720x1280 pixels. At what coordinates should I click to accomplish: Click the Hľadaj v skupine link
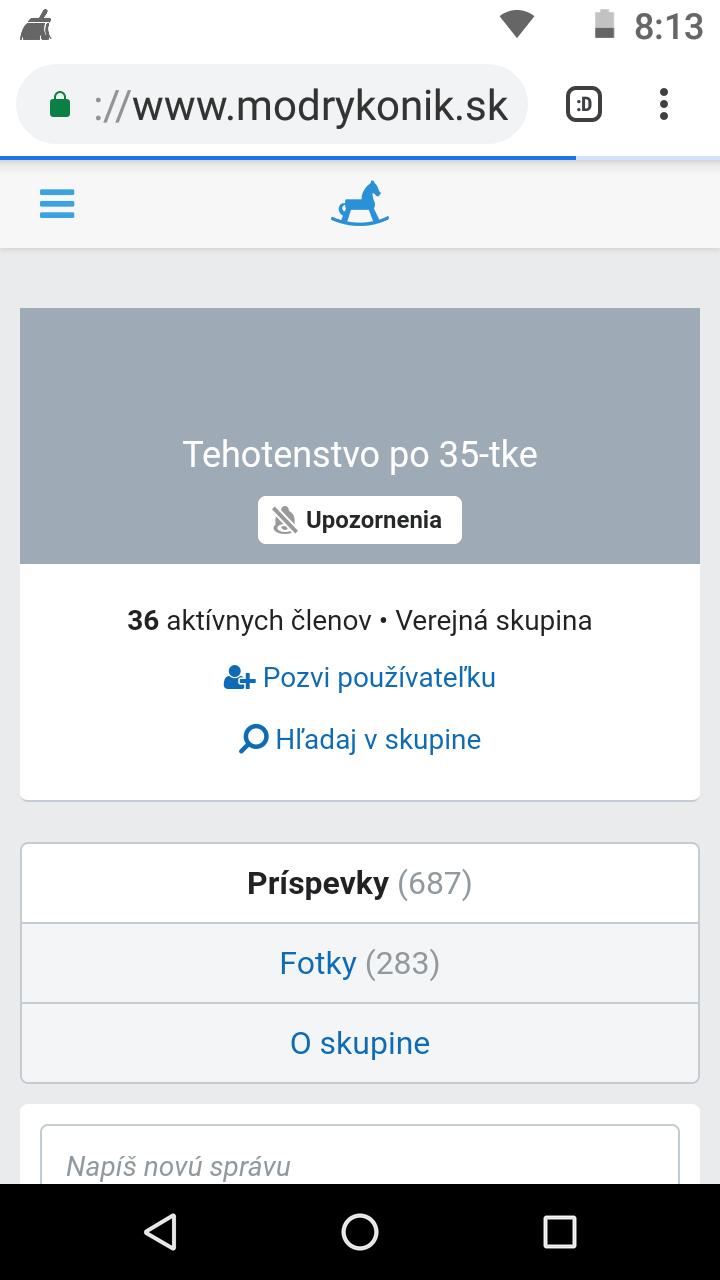pyautogui.click(x=378, y=740)
